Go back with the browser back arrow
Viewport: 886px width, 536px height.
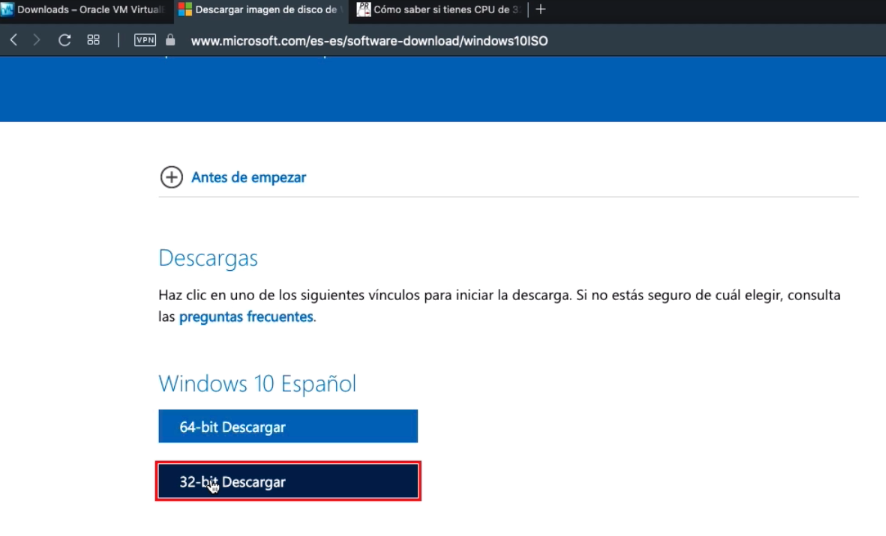14,40
